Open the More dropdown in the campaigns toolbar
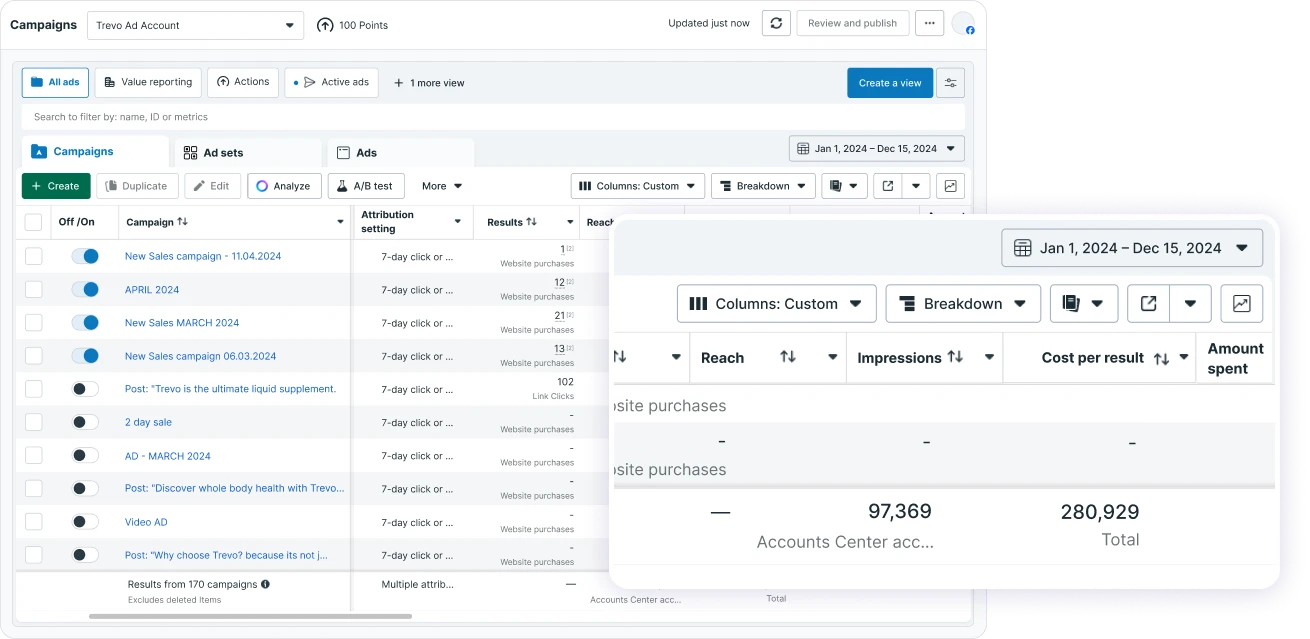This screenshot has width=1310, height=639. [442, 186]
